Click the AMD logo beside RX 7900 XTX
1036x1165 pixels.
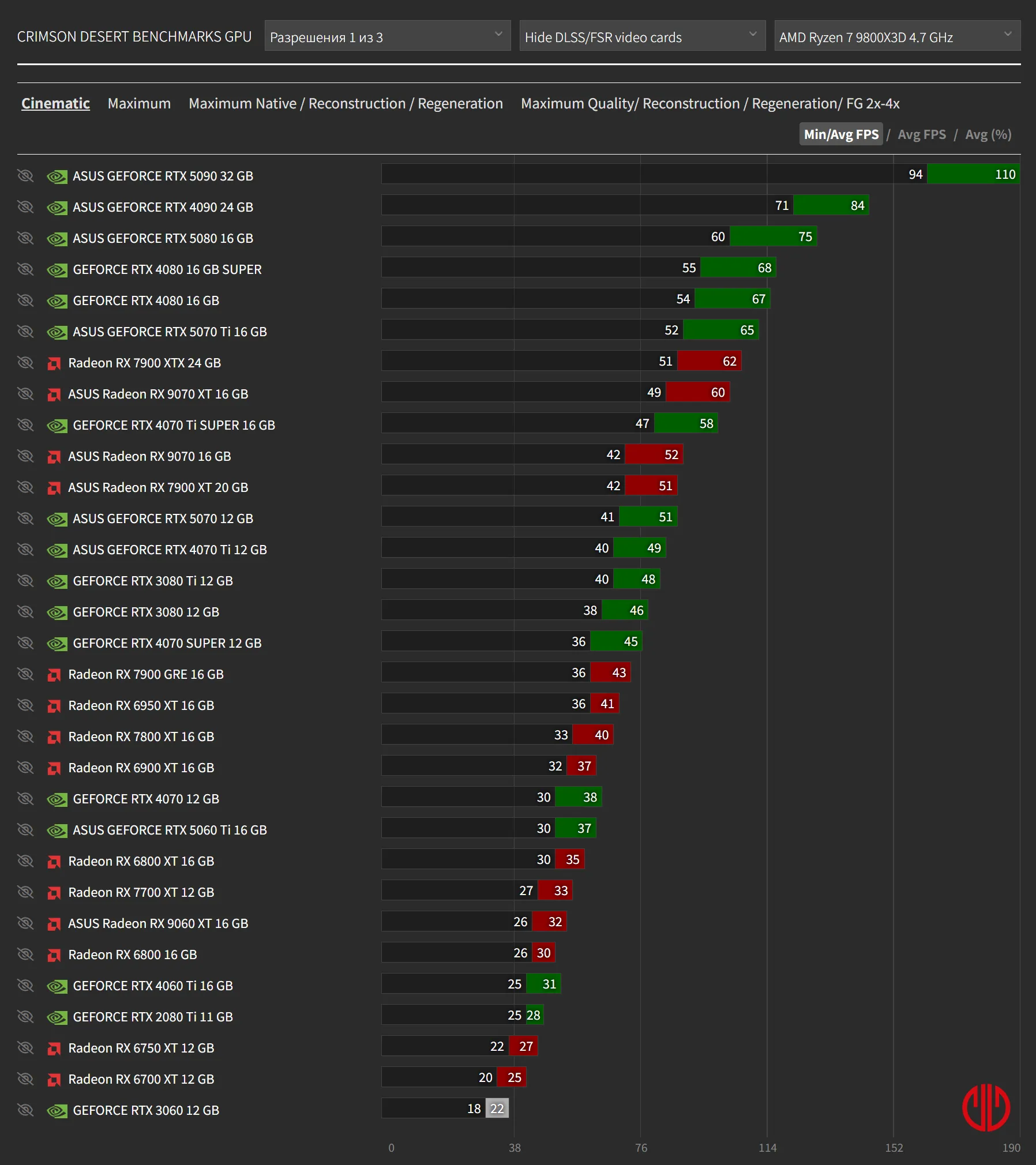point(54,363)
